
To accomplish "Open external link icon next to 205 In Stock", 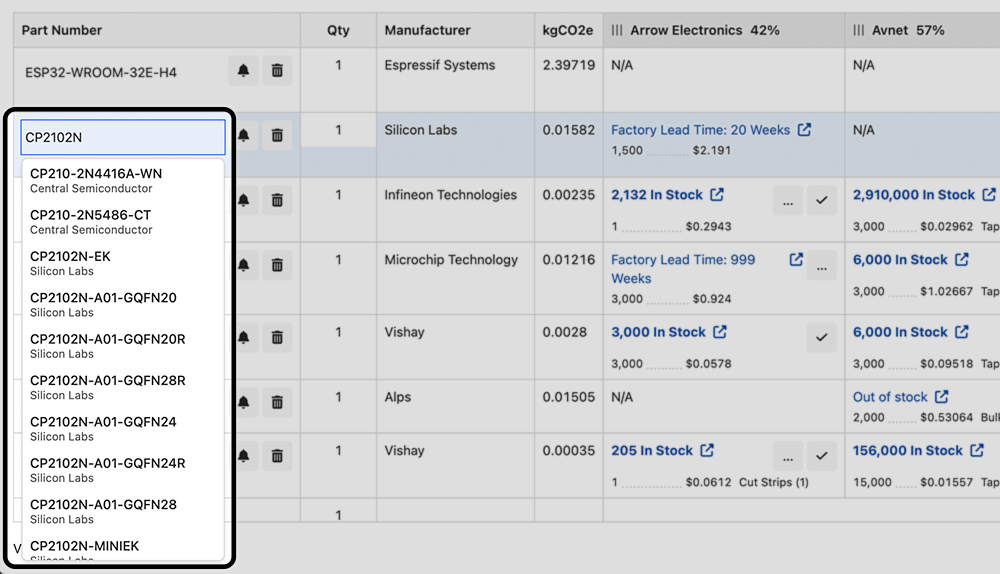I will (x=707, y=450).
